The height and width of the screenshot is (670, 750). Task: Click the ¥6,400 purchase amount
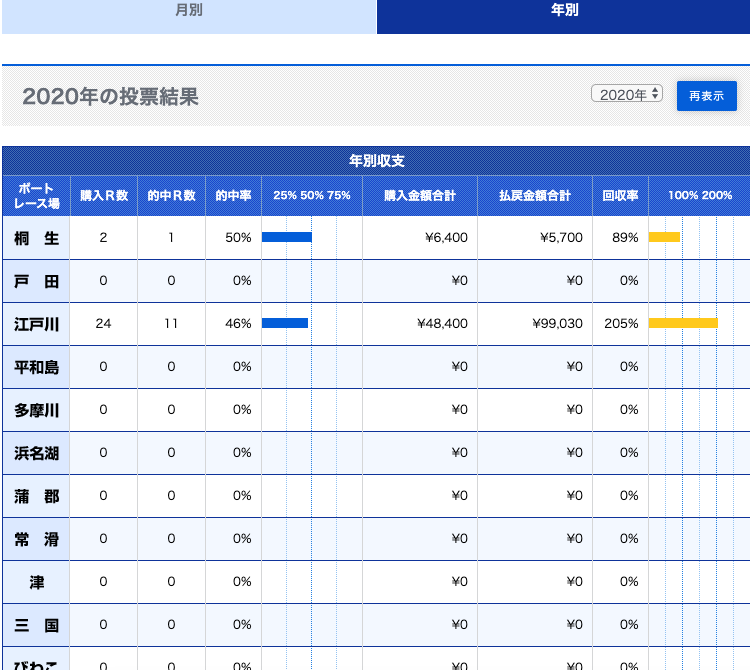click(446, 238)
